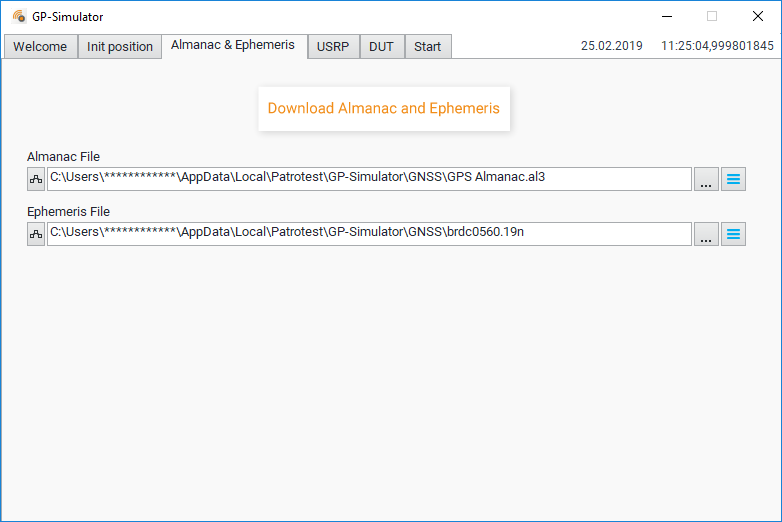Close the GP-Simulator window
The width and height of the screenshot is (782, 522).
pos(758,16)
